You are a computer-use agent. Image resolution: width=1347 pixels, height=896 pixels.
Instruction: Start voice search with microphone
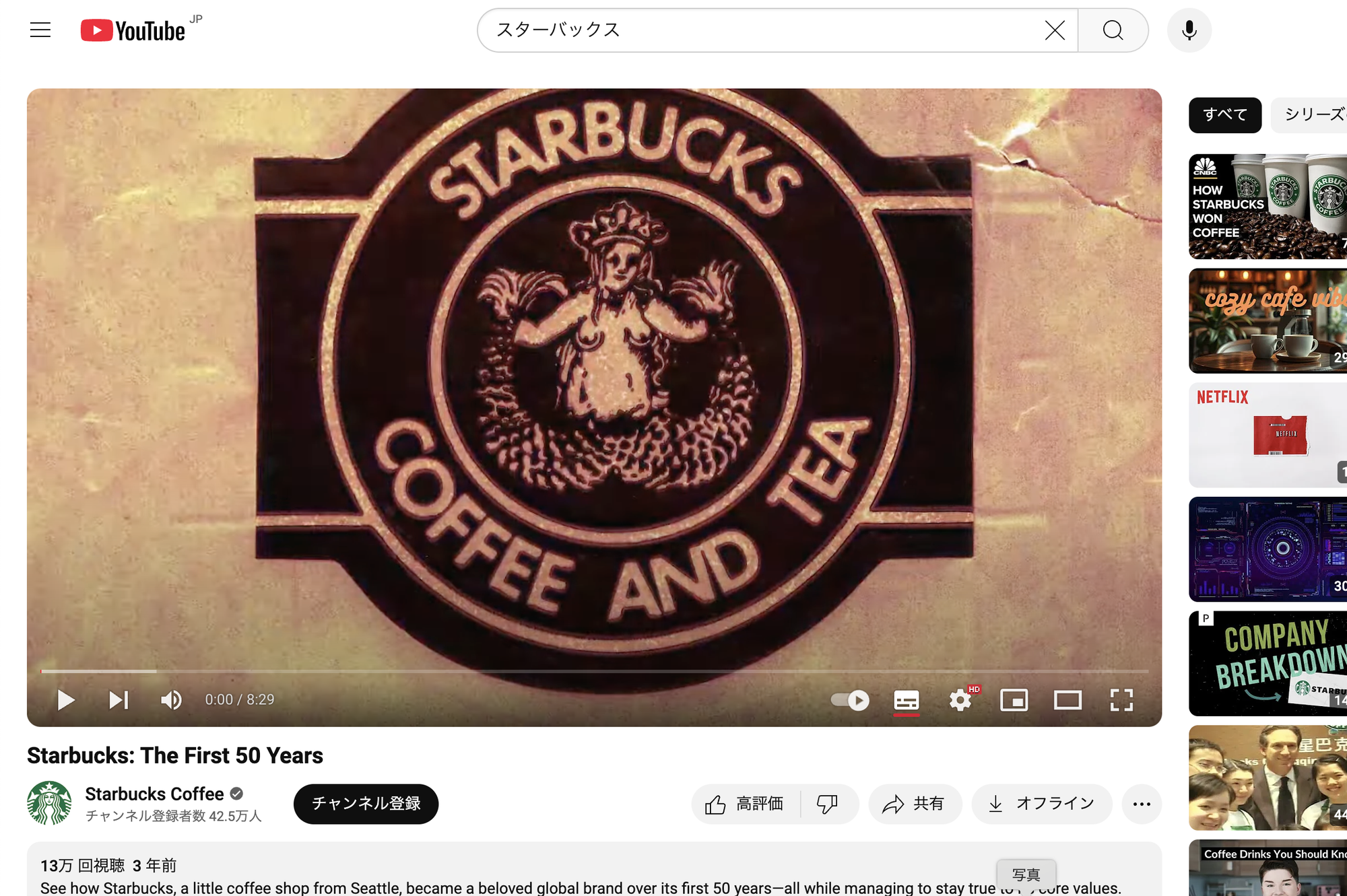coord(1189,30)
